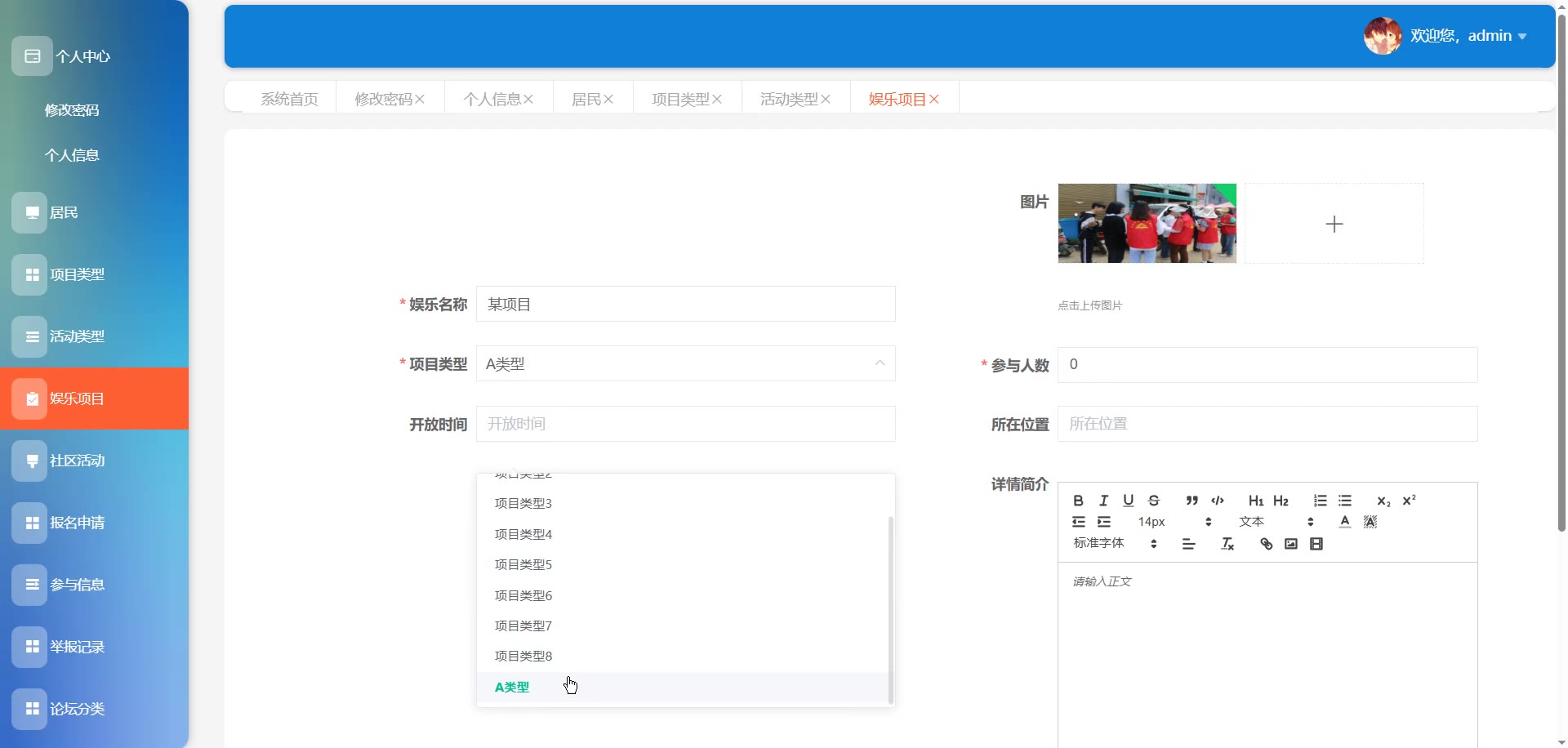1568x748 pixels.
Task: Insert a hyperlink in the editor
Action: pyautogui.click(x=1266, y=544)
